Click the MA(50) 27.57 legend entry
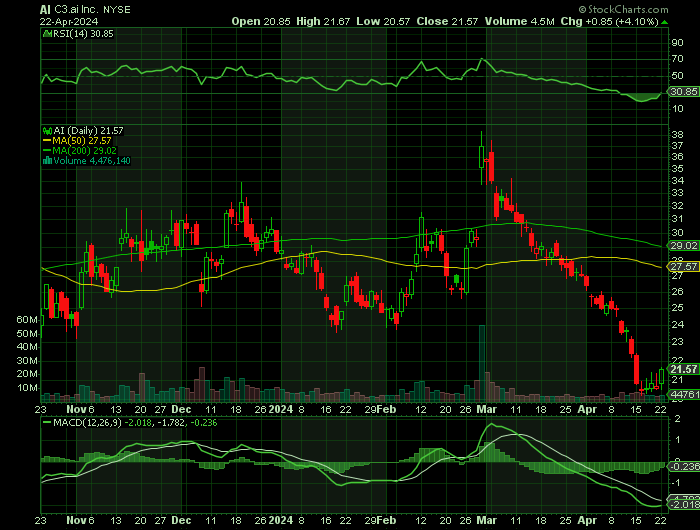Viewport: 700px width, 530px height. coord(82,141)
